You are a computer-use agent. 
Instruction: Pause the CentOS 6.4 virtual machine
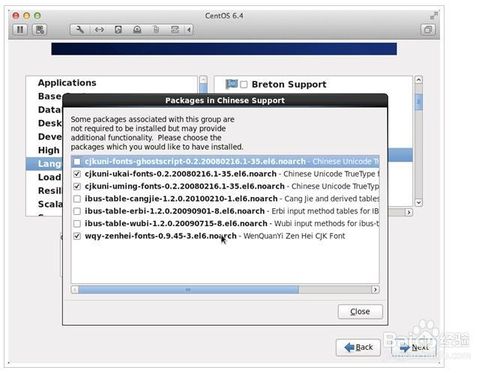point(20,30)
